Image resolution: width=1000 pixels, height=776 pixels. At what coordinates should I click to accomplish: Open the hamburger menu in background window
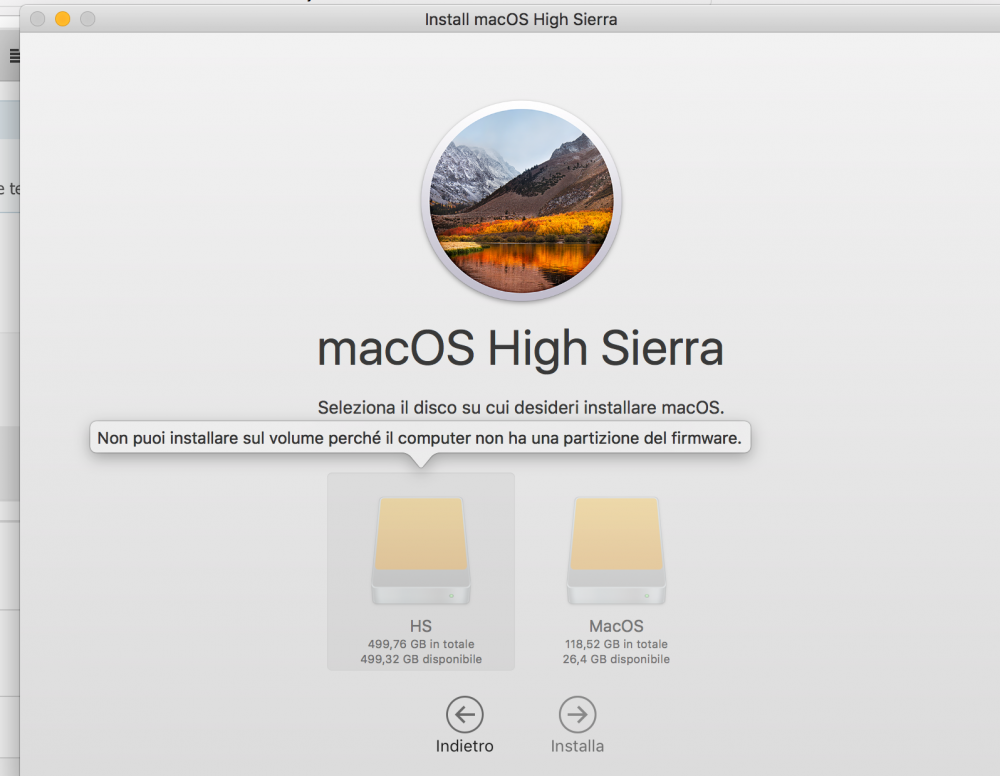(15, 56)
